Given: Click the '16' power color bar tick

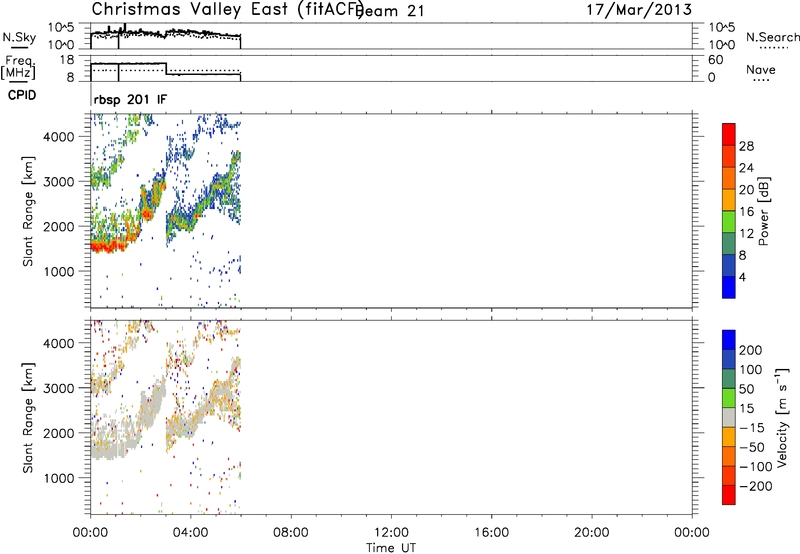Looking at the screenshot, I should pos(746,212).
